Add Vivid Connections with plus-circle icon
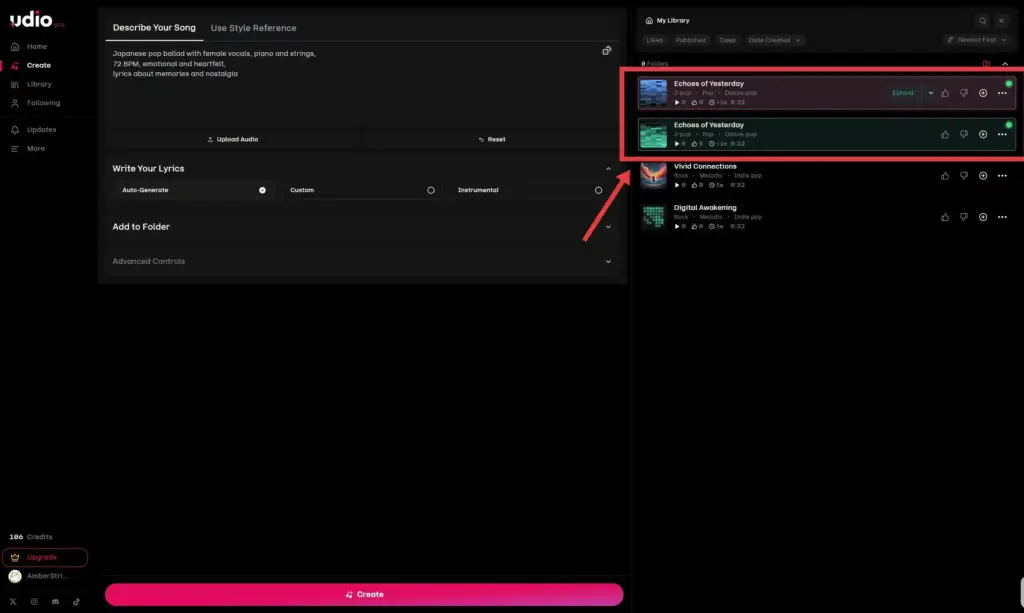The image size is (1024, 613). coord(983,176)
